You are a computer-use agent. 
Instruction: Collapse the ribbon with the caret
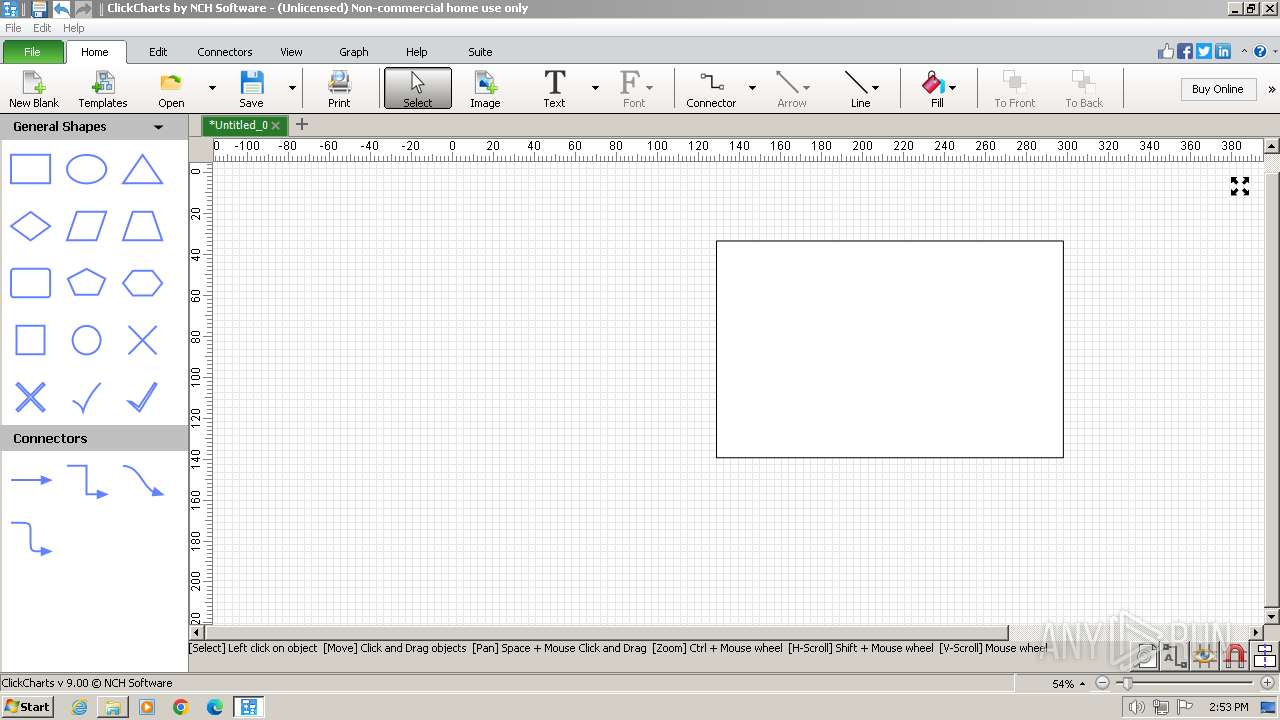[1244, 51]
